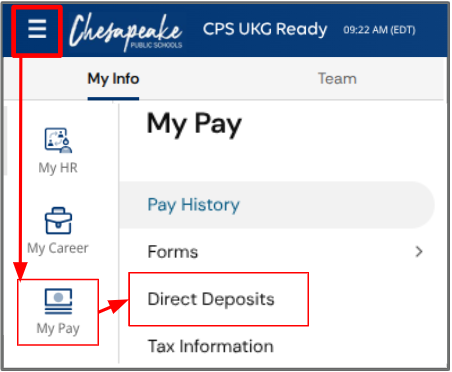Click the CPS UKG Ready title
The image size is (452, 372).
tap(265, 29)
